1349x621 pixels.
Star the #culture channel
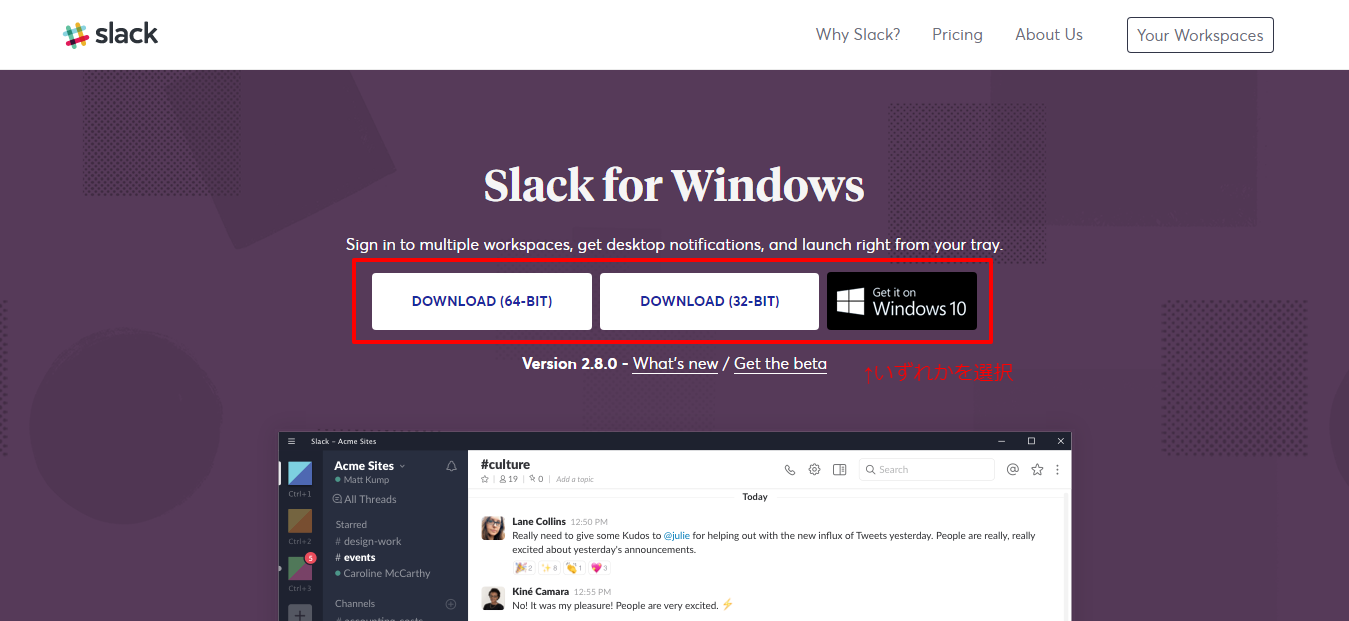click(484, 479)
